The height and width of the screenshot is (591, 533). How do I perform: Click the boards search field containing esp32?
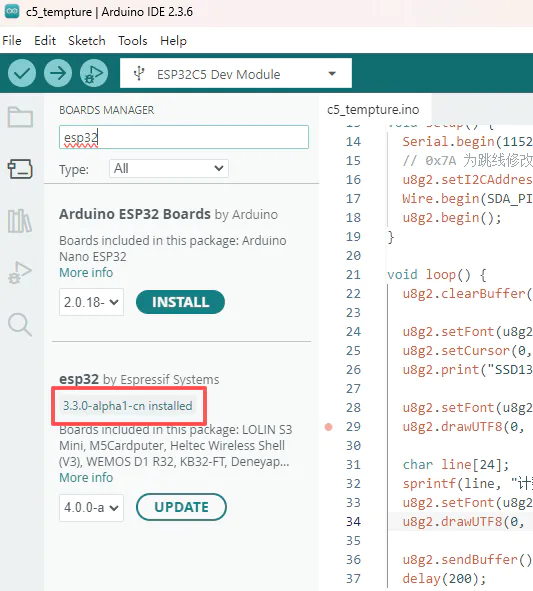(184, 137)
